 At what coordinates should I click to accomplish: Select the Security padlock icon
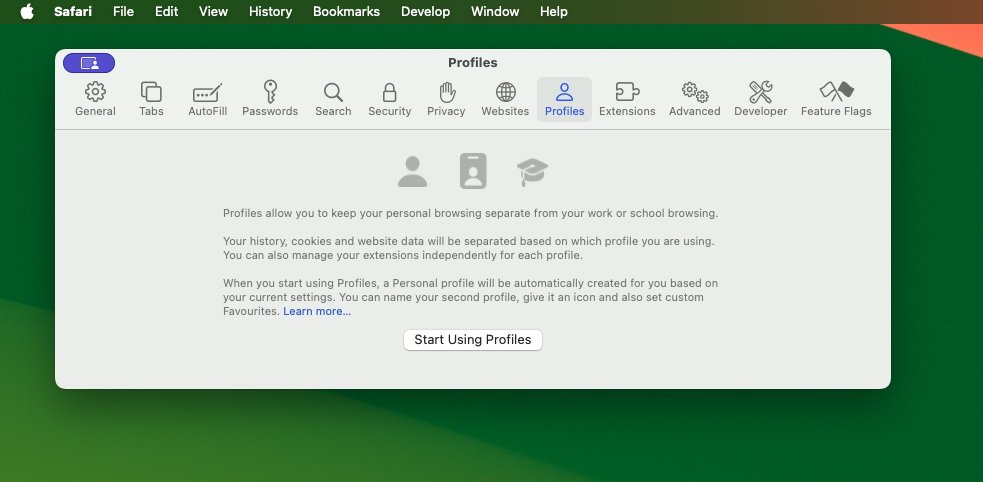389,99
